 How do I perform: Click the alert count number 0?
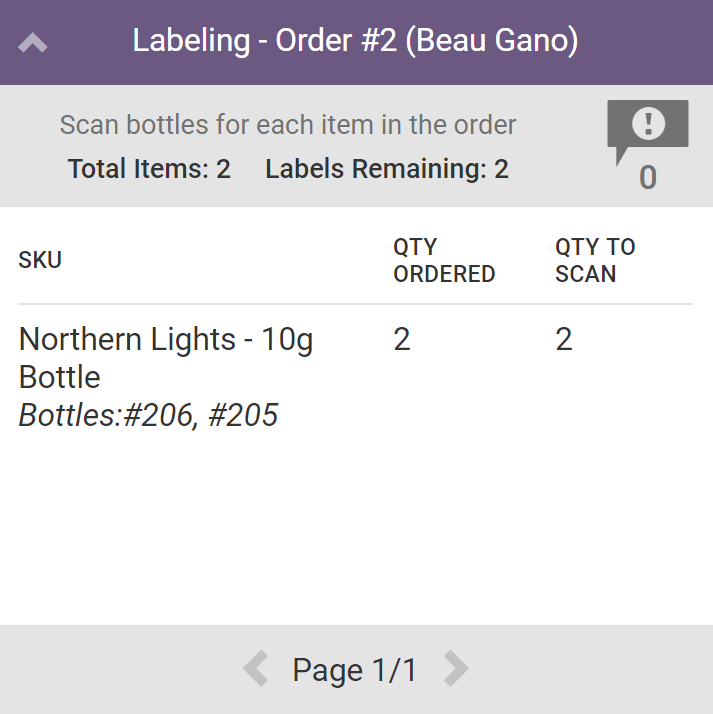coord(648,178)
